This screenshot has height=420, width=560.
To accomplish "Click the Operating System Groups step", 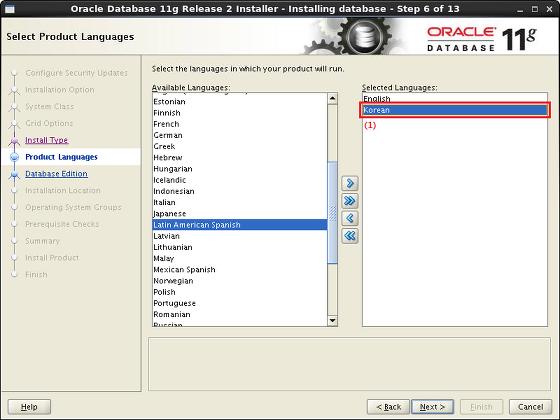I will 73,207.
